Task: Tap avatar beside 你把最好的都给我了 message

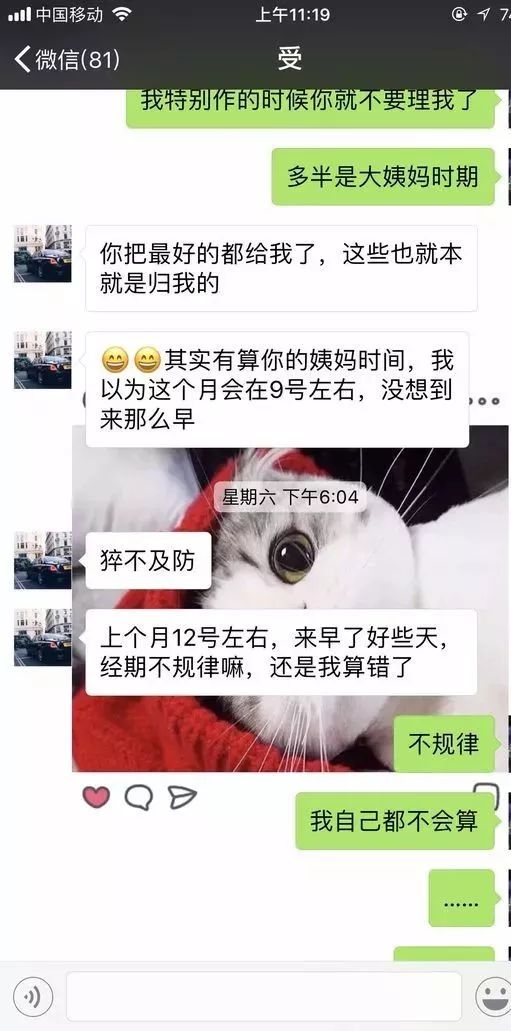Action: [x=43, y=253]
